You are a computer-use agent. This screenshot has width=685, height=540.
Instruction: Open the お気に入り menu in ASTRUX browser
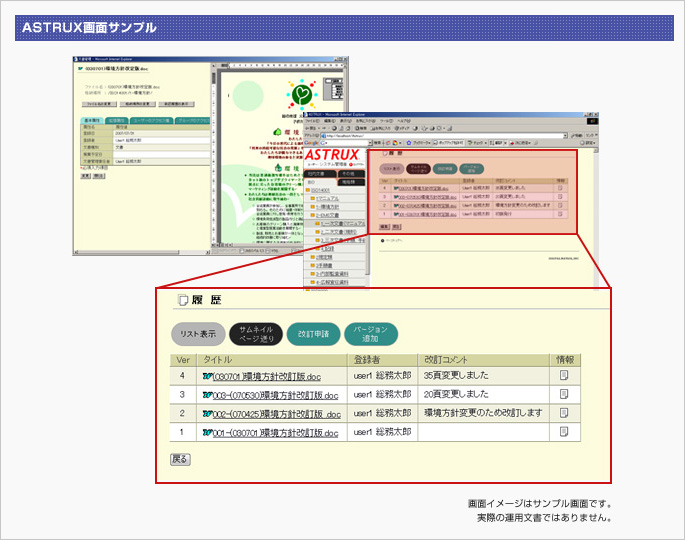[x=366, y=121]
